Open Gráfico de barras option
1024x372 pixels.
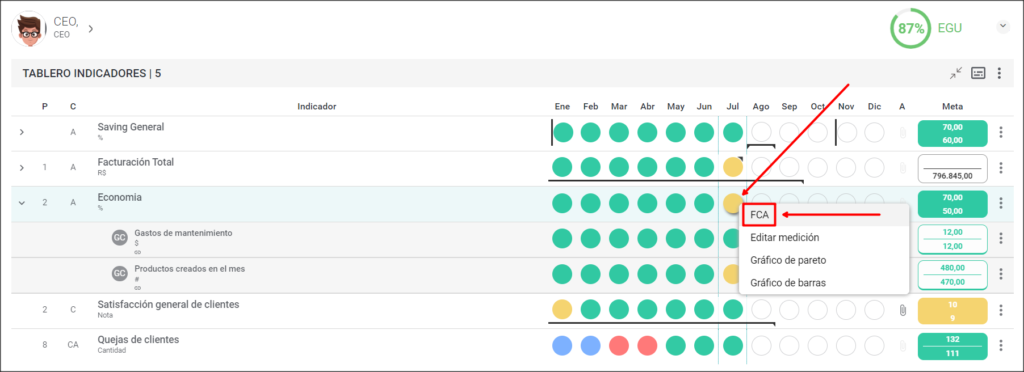click(788, 283)
